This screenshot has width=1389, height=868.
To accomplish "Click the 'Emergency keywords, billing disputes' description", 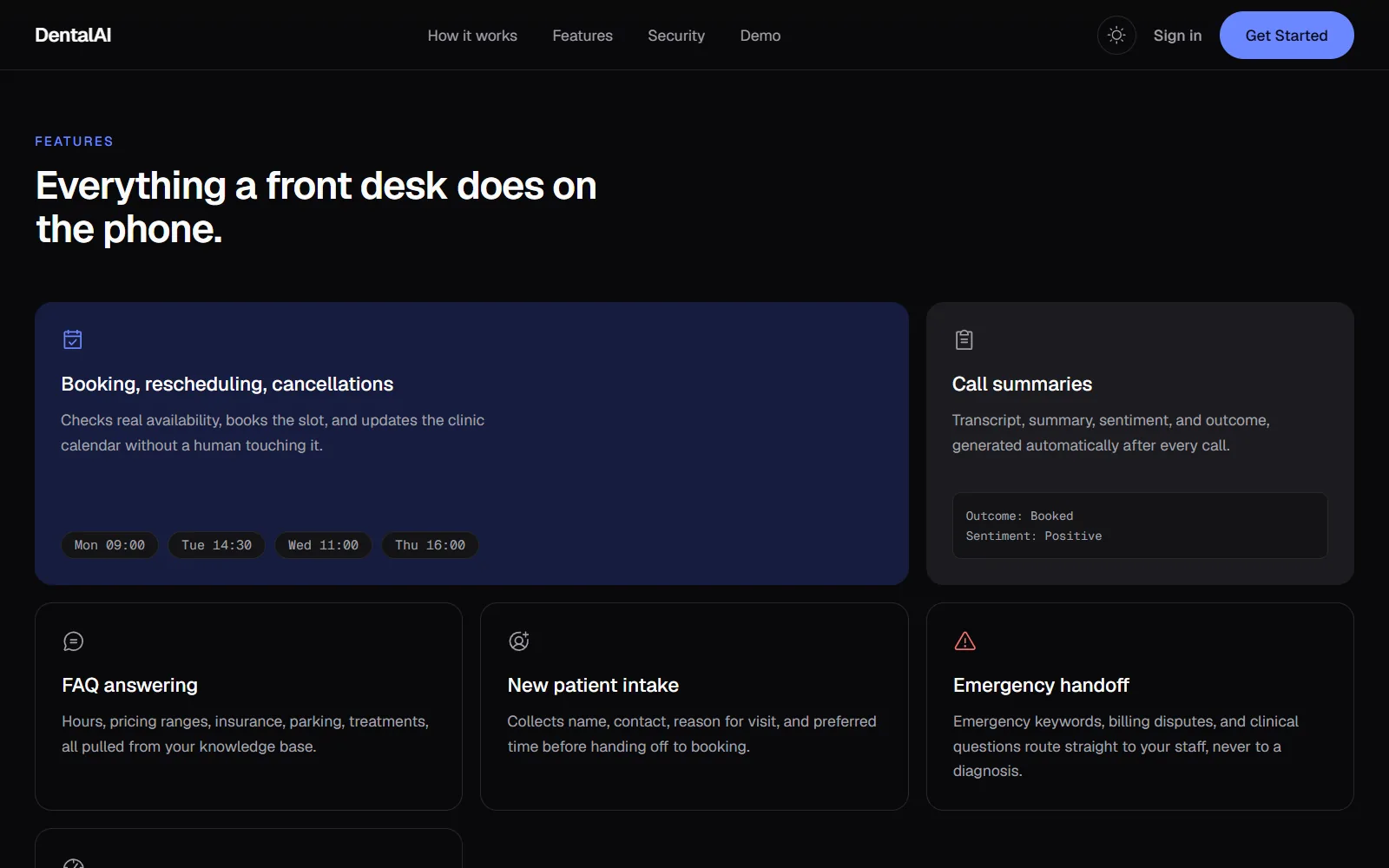I will (1126, 746).
